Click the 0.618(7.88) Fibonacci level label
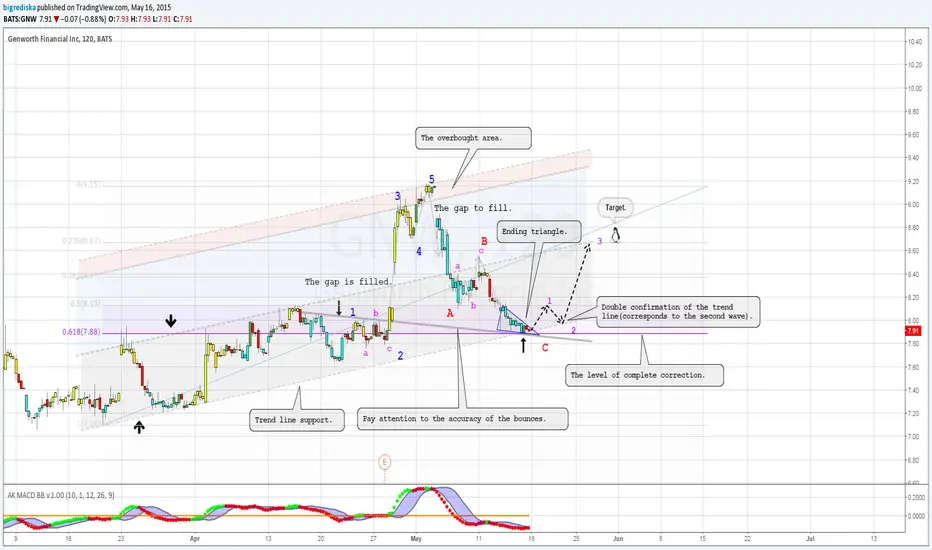 tap(81, 332)
